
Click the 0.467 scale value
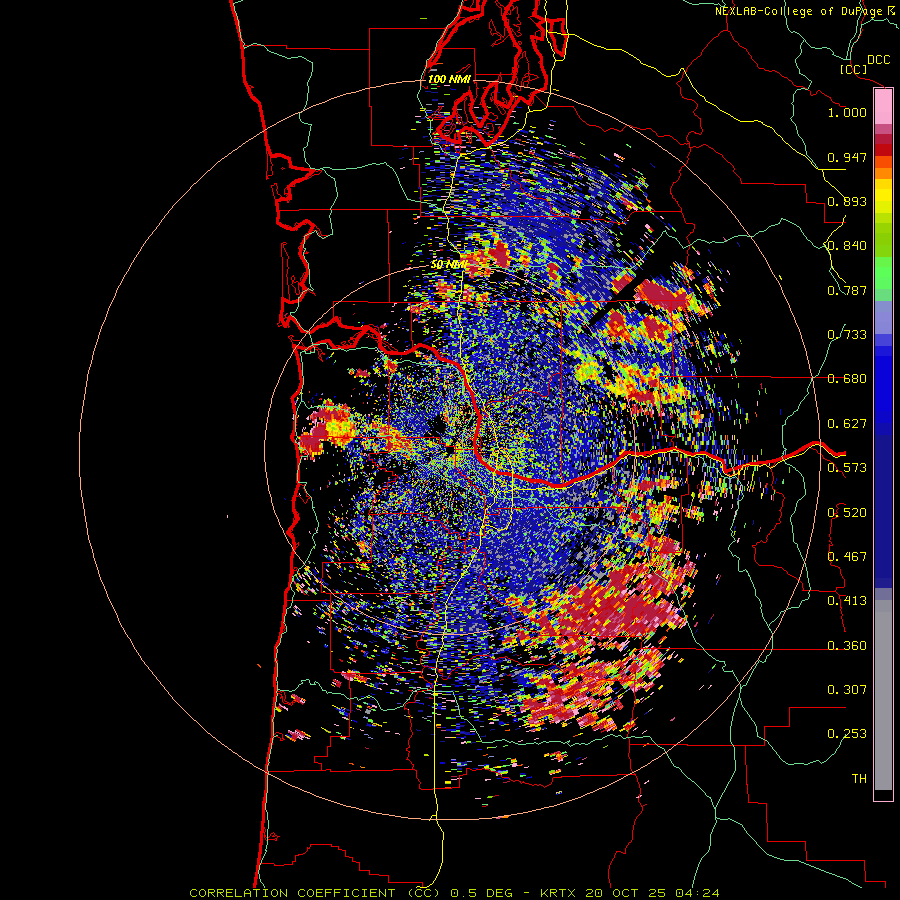(x=847, y=556)
